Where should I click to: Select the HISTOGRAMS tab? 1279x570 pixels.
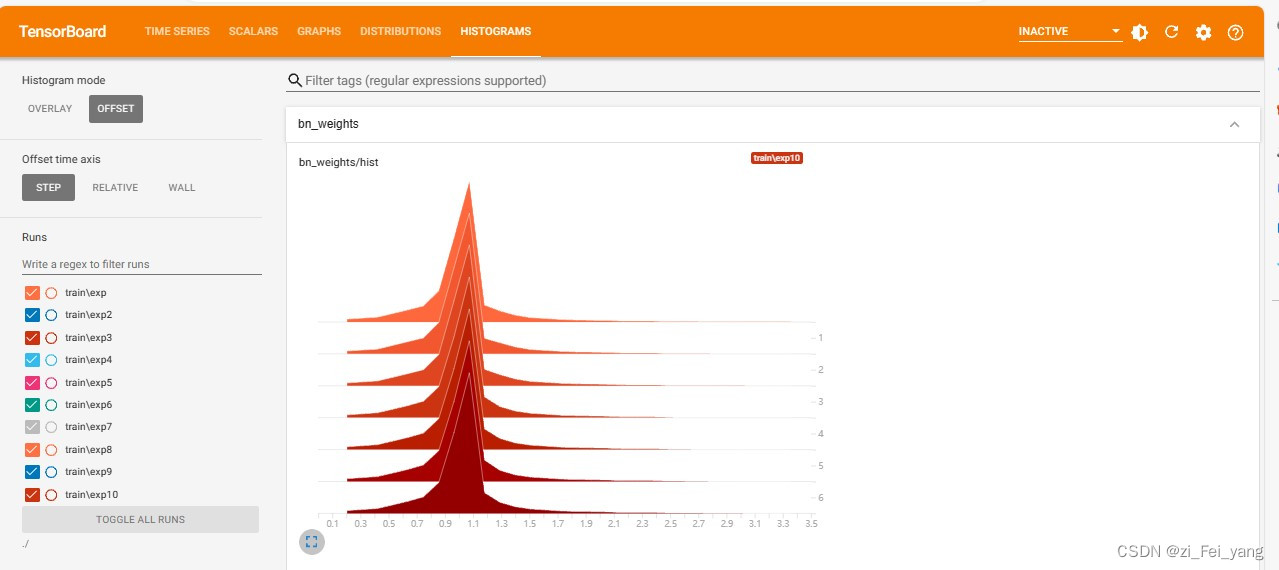tap(496, 32)
